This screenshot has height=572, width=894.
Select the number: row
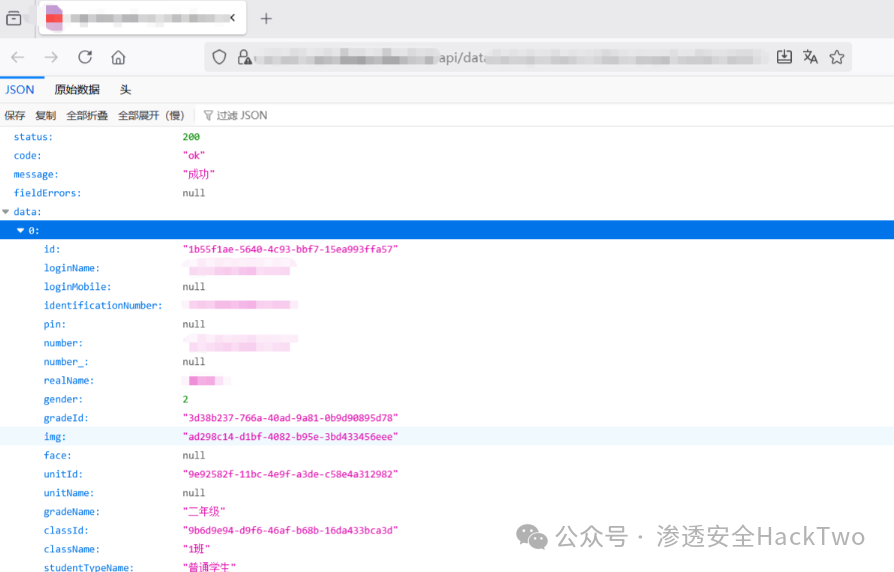click(447, 343)
